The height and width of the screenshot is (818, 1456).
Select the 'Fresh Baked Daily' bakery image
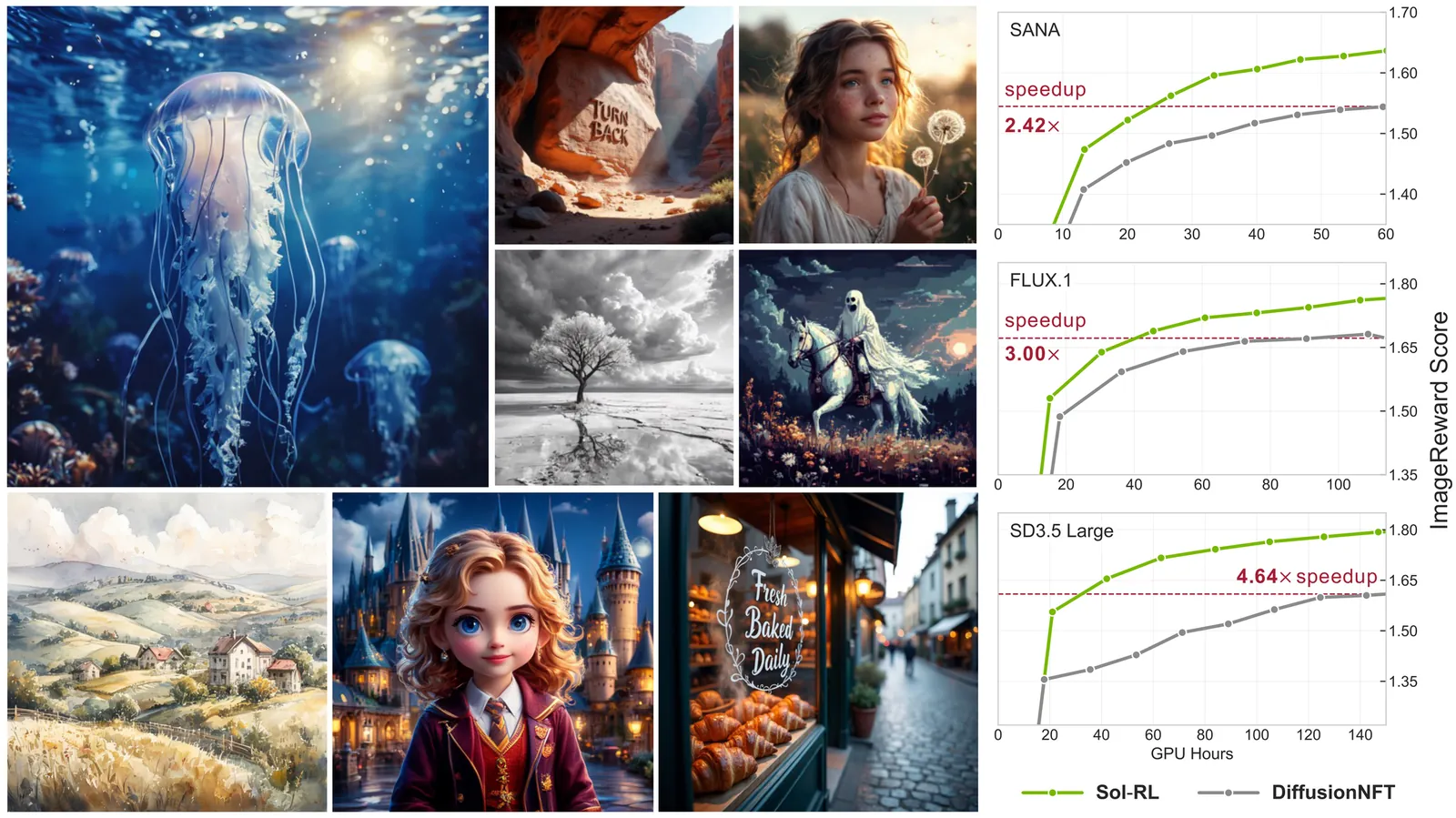(x=817, y=652)
